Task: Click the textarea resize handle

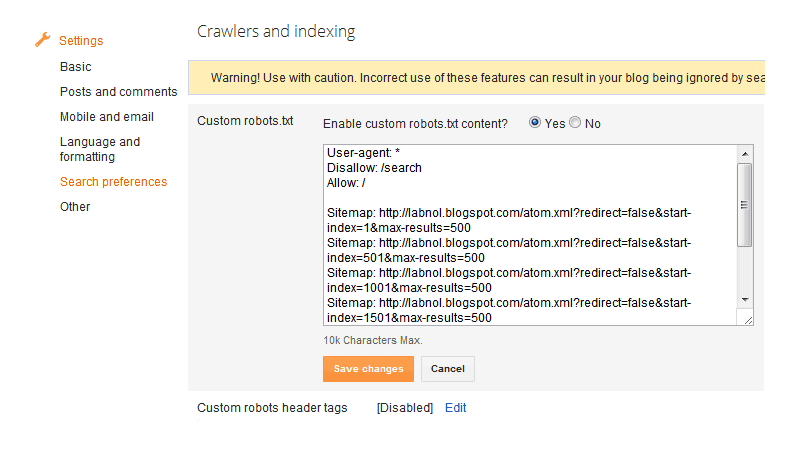Action: click(745, 318)
